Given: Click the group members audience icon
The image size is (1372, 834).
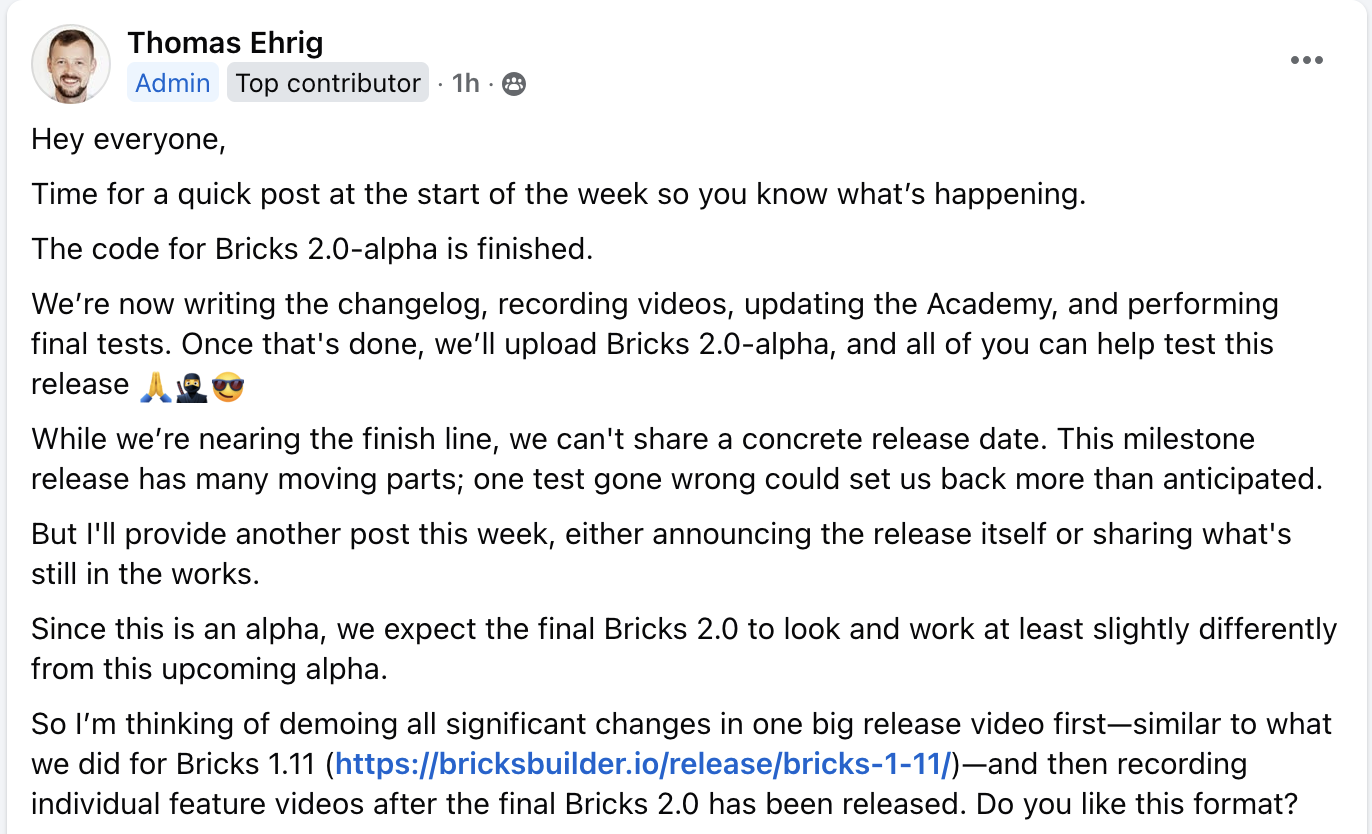Looking at the screenshot, I should 513,84.
